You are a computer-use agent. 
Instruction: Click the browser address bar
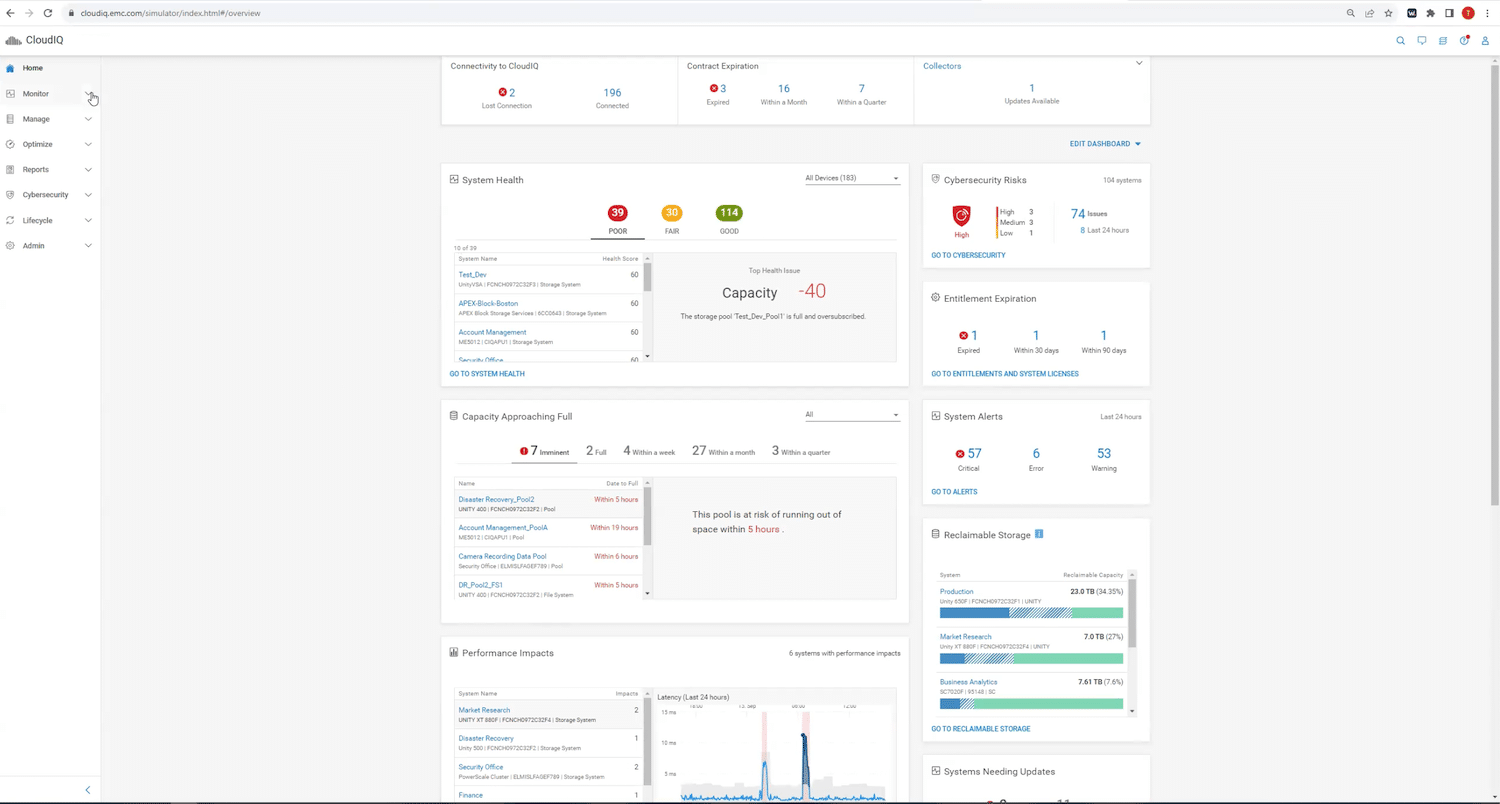700,13
